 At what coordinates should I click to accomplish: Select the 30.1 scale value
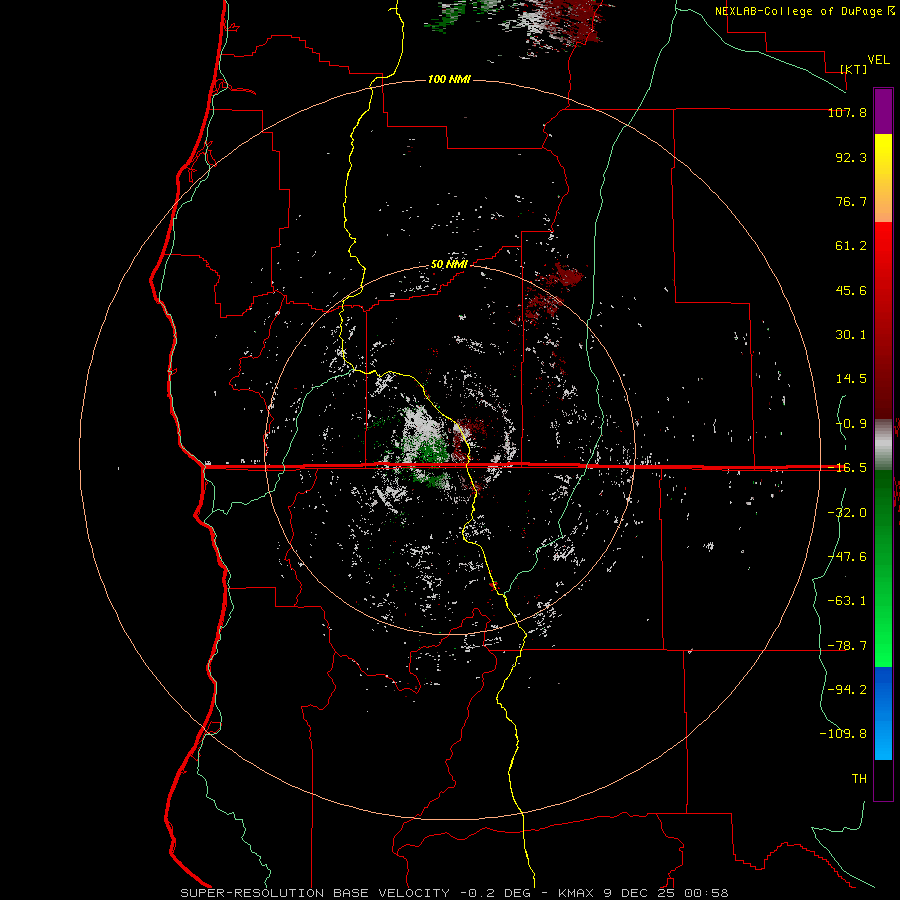851,335
